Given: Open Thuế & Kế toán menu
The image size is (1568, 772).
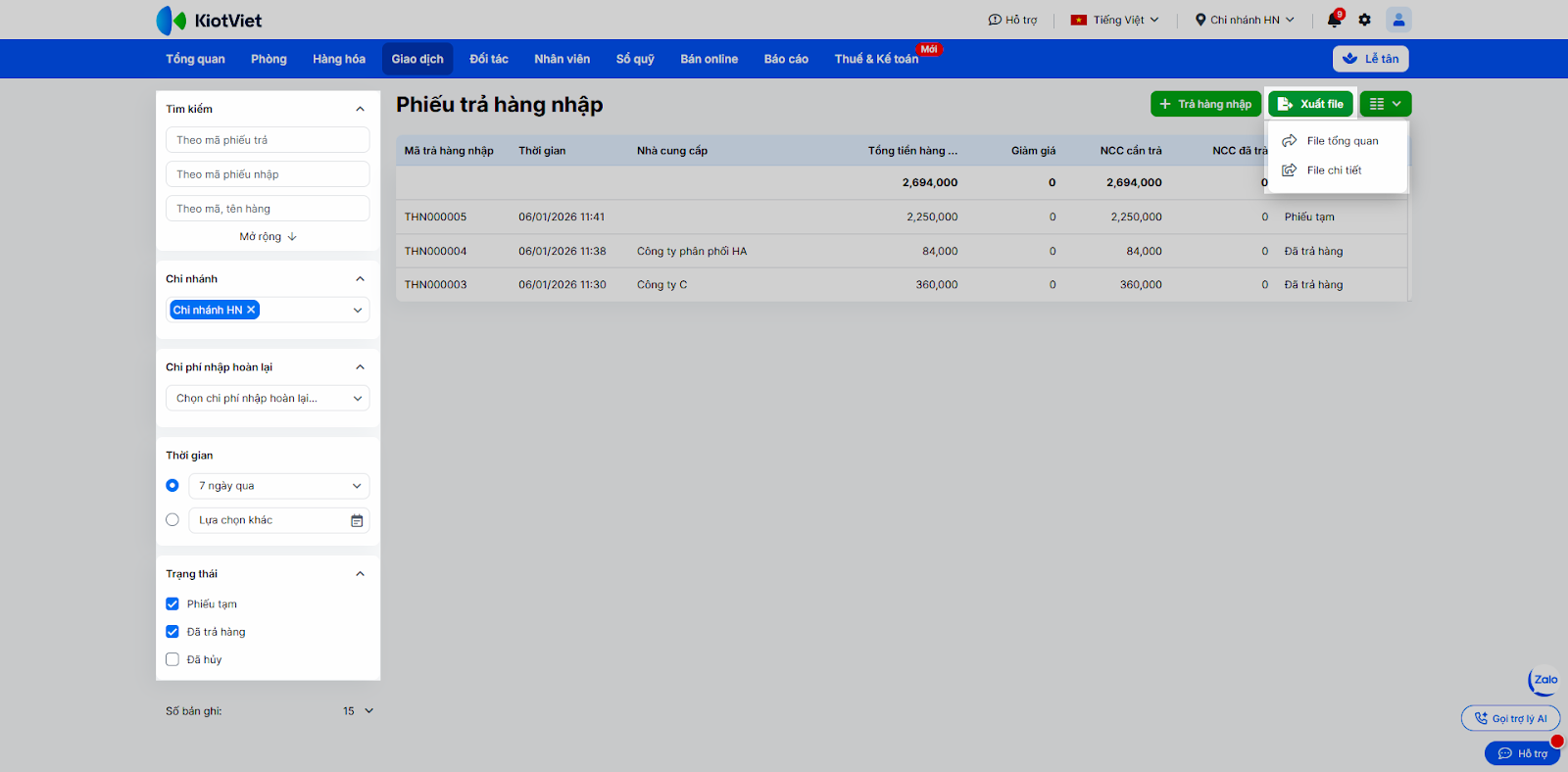Looking at the screenshot, I should (x=877, y=59).
